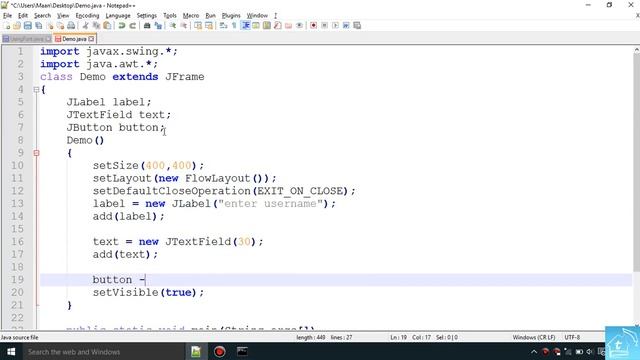Open the Edit menu
Viewport: 640px width, 360px height.
(x=23, y=16)
